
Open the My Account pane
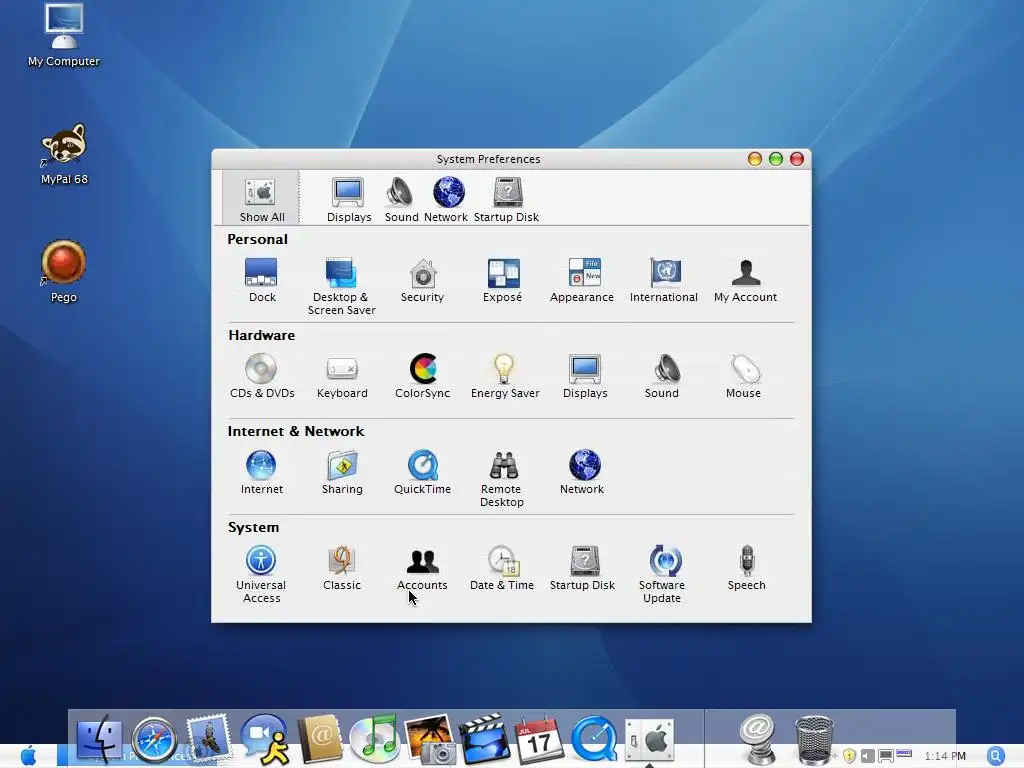pos(745,280)
